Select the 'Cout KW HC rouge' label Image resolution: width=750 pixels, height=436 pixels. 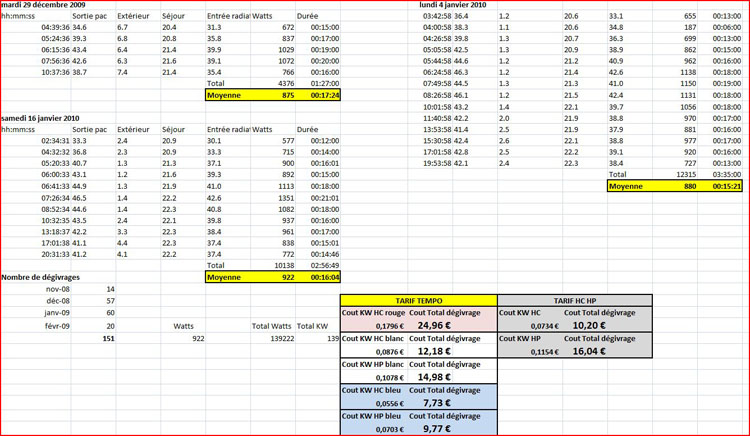[x=374, y=313]
